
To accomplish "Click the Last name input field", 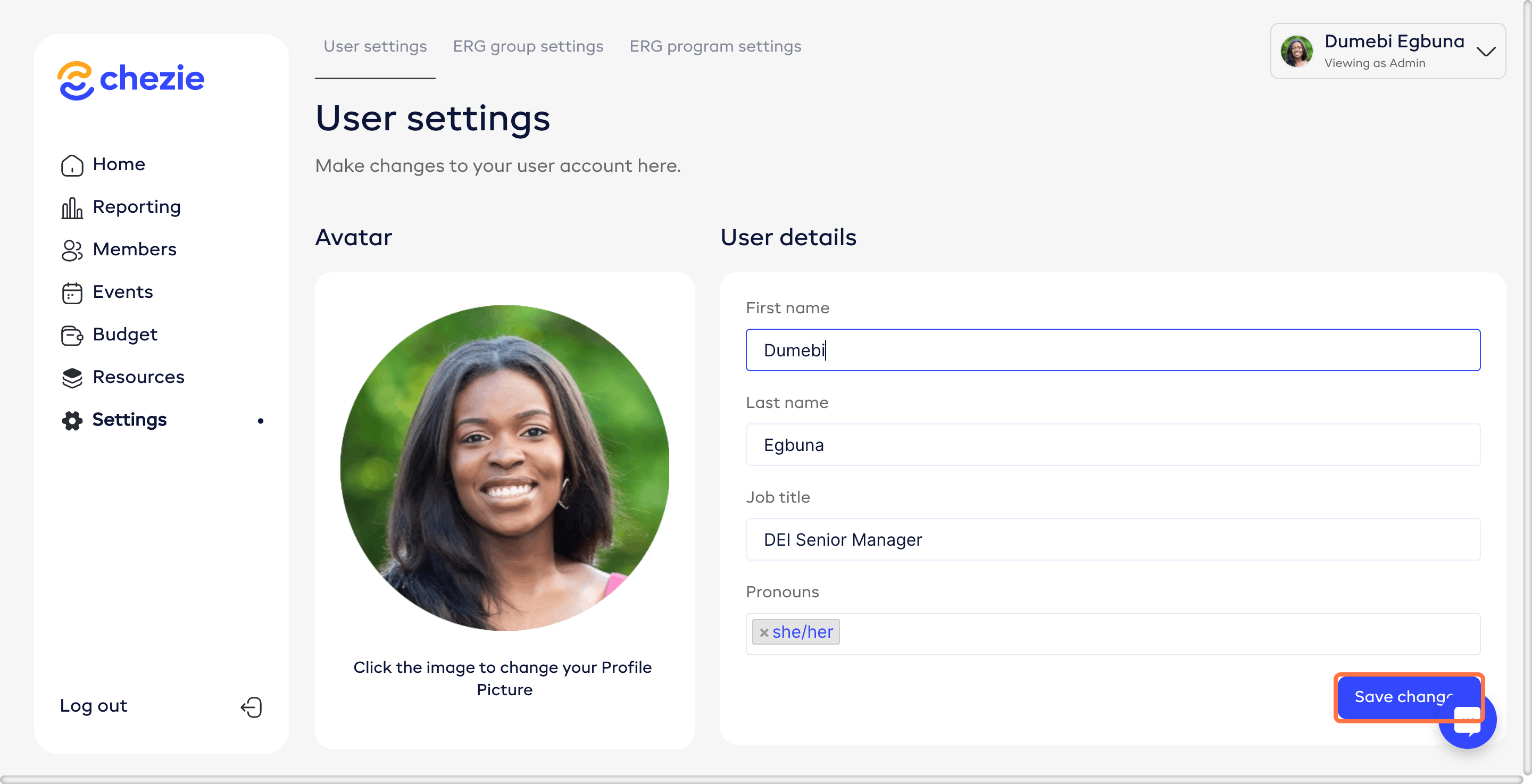I will pyautogui.click(x=1112, y=444).
